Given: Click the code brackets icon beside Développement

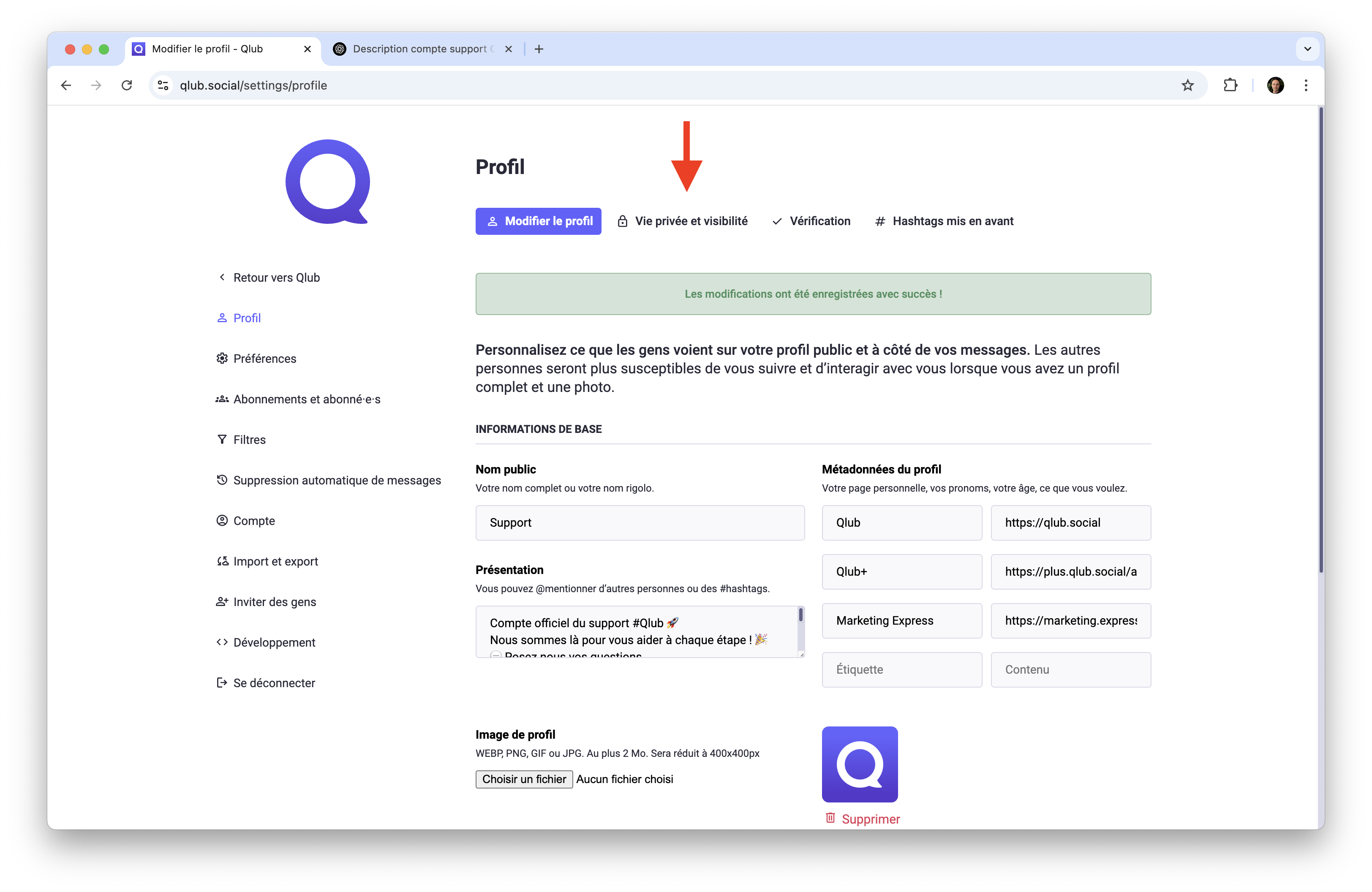Looking at the screenshot, I should pyautogui.click(x=222, y=642).
